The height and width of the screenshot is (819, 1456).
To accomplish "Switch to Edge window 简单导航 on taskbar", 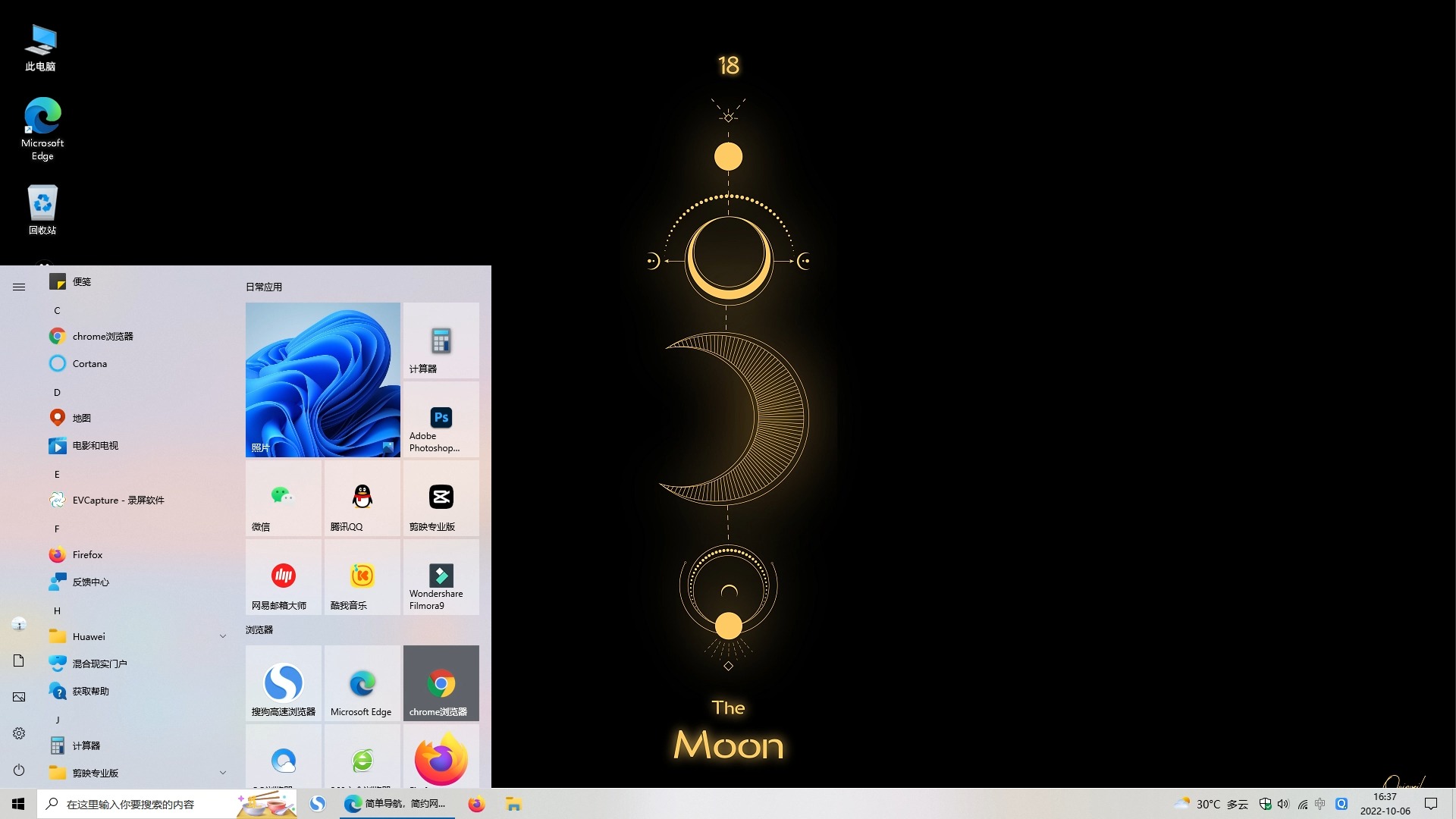I will [397, 804].
